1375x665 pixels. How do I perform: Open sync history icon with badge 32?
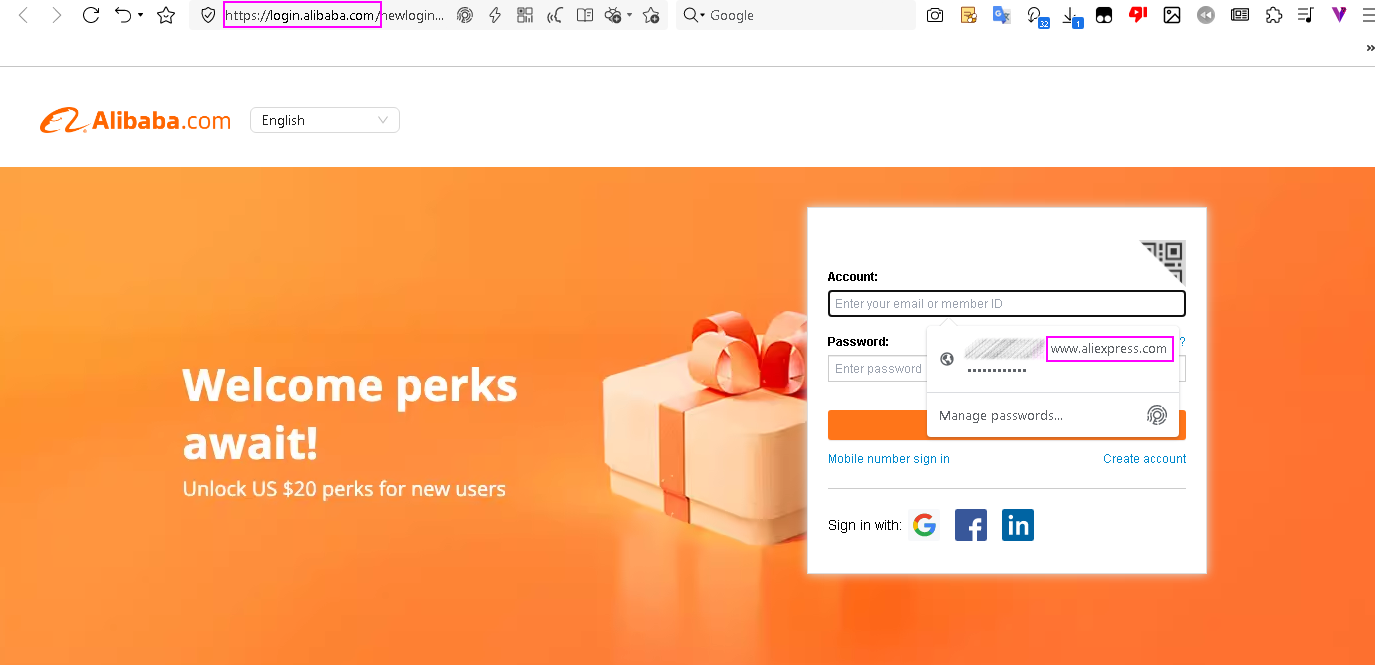(1037, 16)
